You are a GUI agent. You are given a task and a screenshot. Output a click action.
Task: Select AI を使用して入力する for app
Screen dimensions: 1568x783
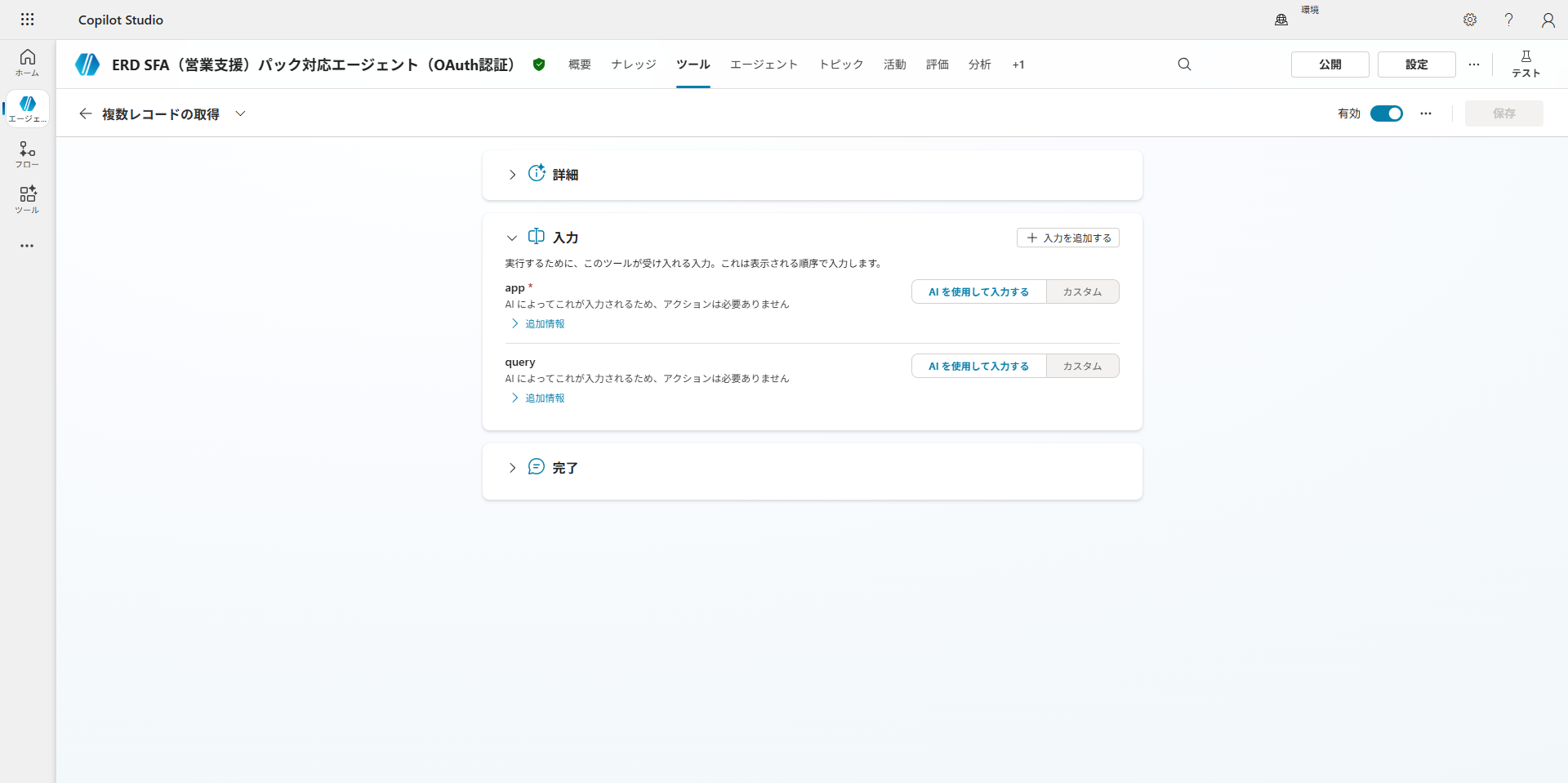[x=978, y=292]
